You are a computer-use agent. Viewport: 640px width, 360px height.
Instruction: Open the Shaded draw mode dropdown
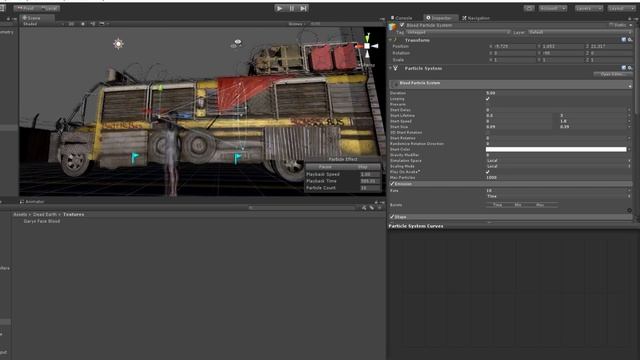click(43, 24)
